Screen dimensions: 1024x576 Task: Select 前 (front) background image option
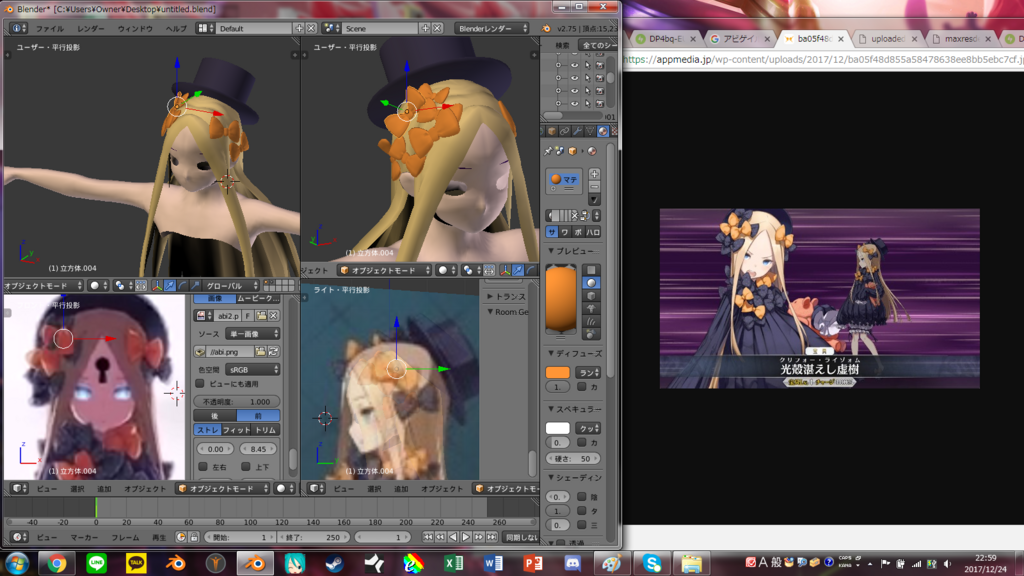click(x=258, y=416)
